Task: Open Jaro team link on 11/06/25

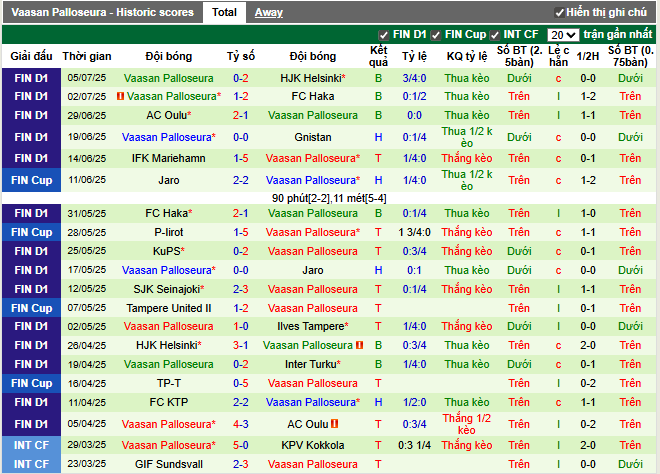Action: click(x=169, y=180)
